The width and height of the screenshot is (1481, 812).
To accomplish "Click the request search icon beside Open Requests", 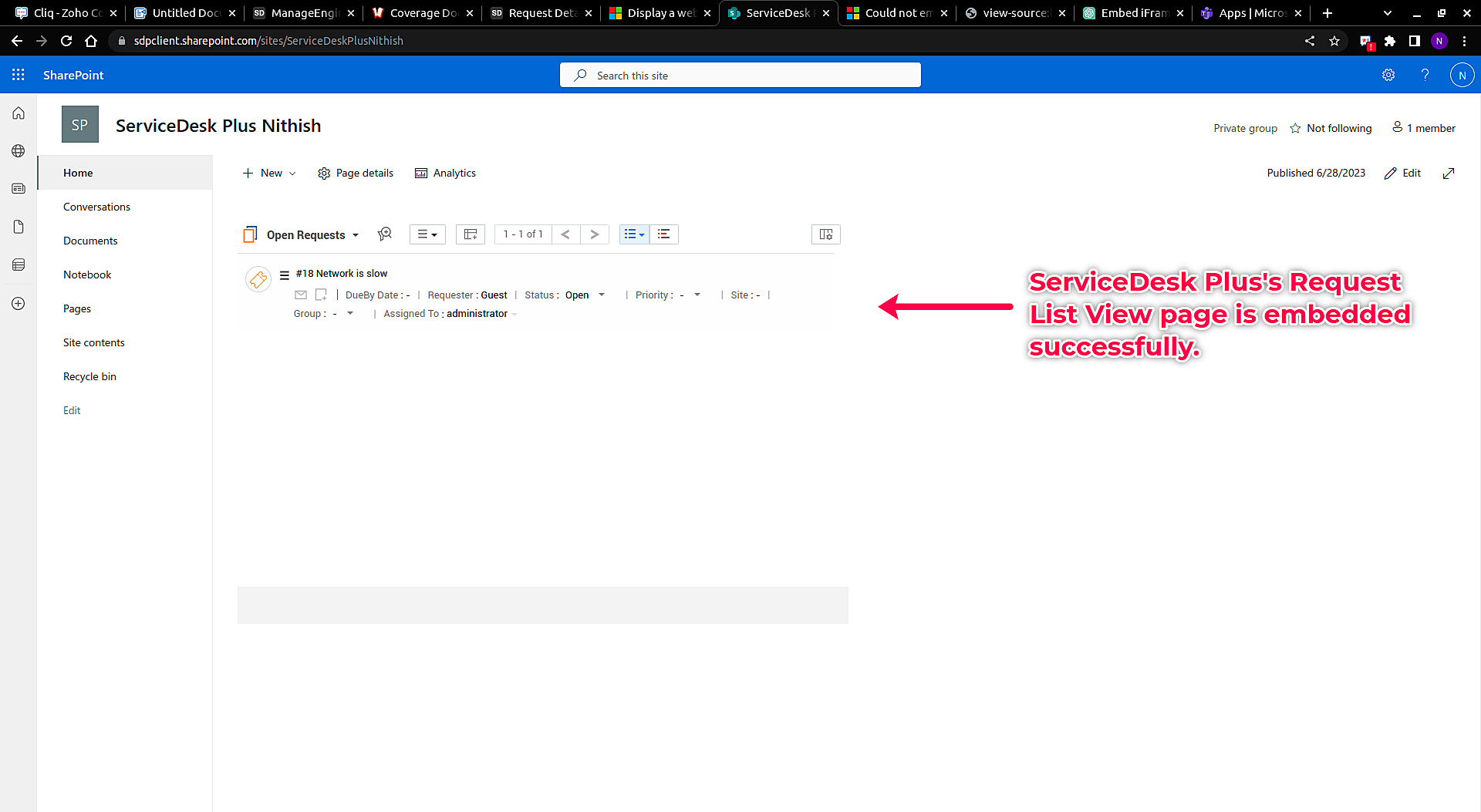I will pyautogui.click(x=385, y=234).
